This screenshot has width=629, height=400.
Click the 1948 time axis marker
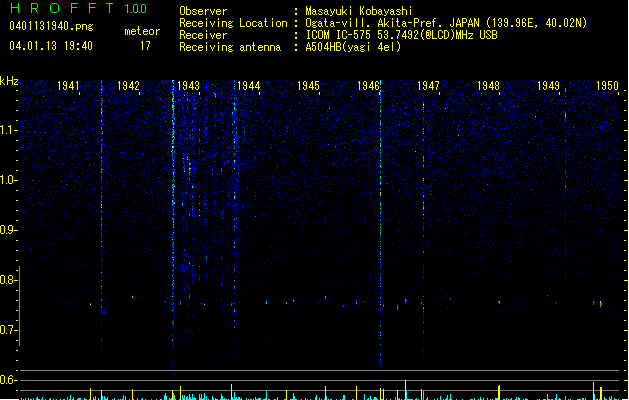pyautogui.click(x=488, y=86)
